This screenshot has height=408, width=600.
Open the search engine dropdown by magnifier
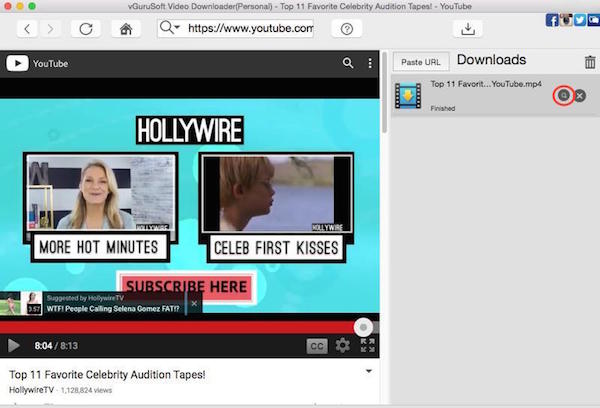tap(170, 28)
